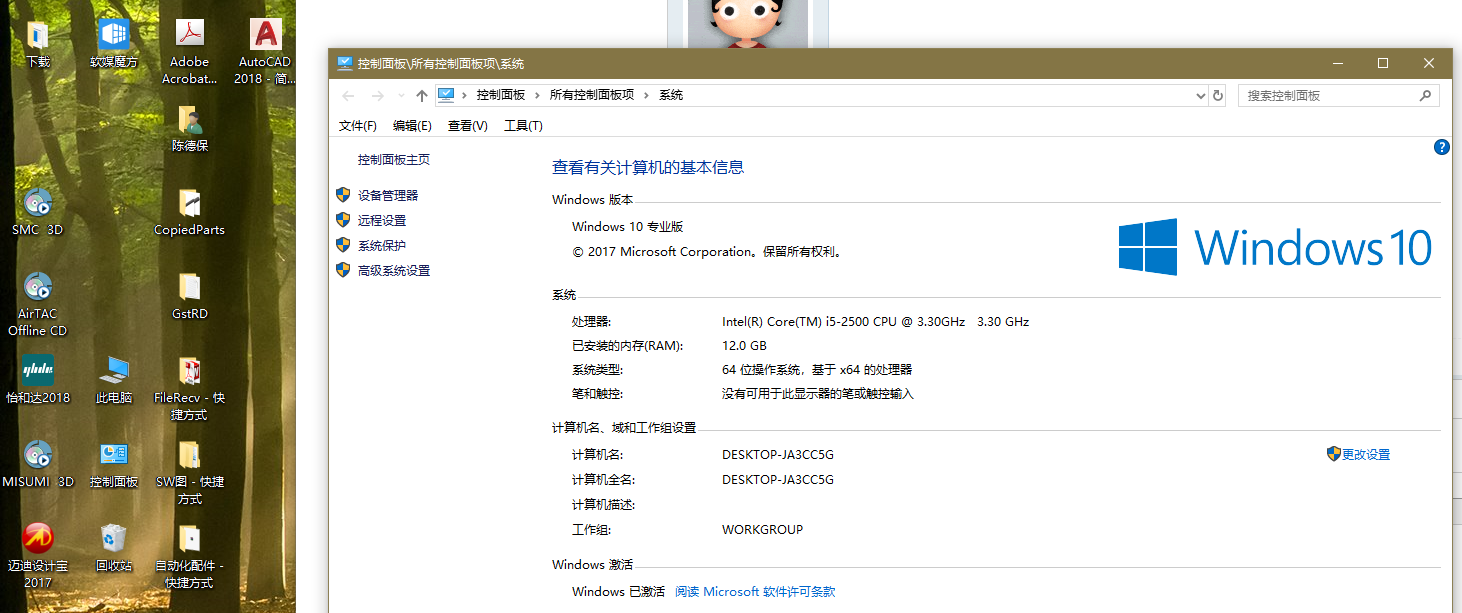The image size is (1462, 613).
Task: Click the 计算机全名 label
Action: [603, 480]
